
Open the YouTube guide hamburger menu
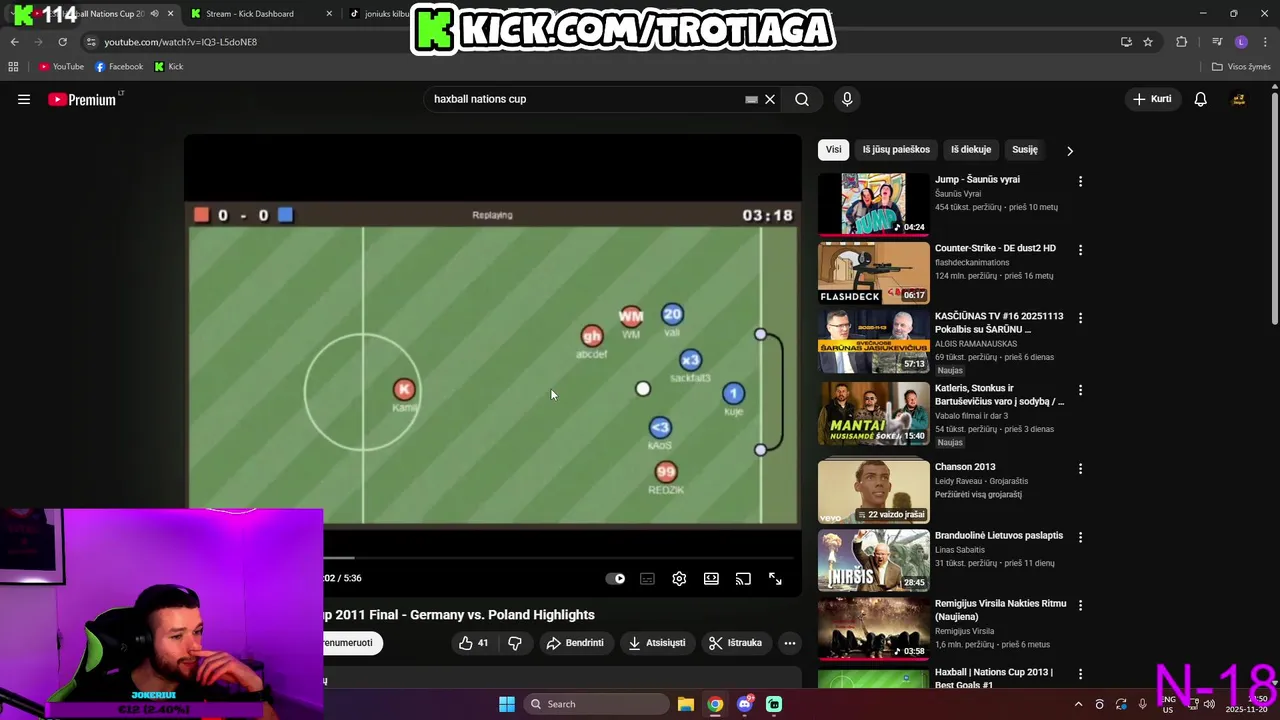coord(24,99)
